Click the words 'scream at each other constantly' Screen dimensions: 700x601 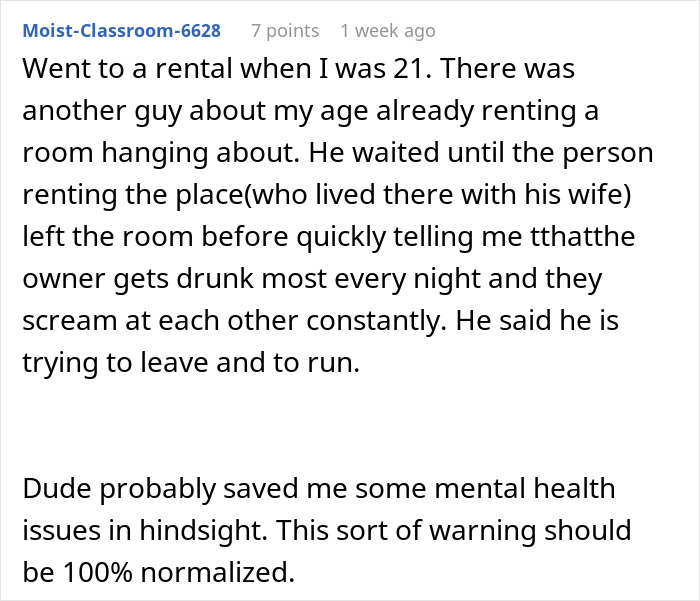(234, 321)
